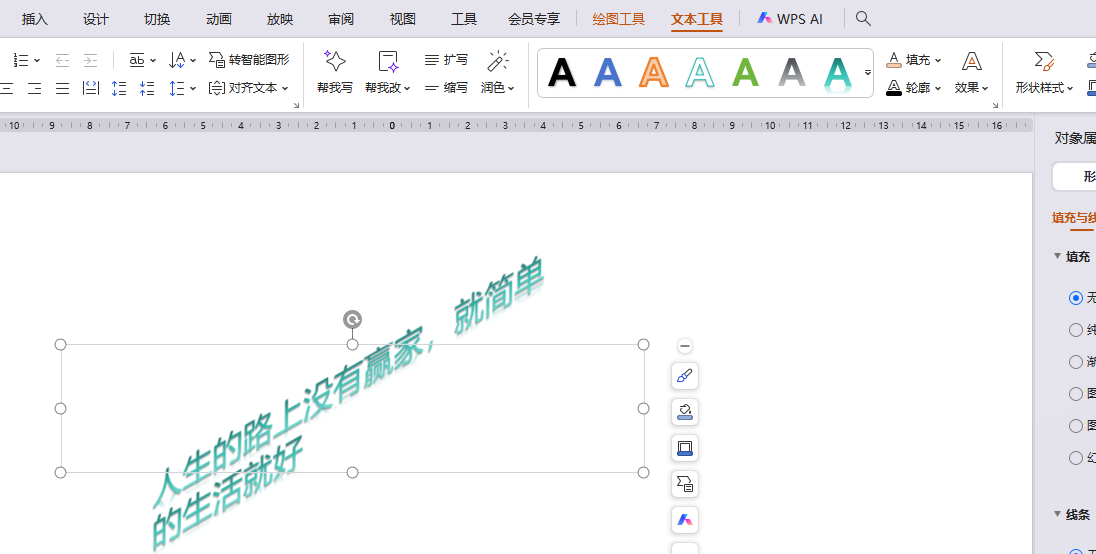Screen dimensions: 1096x554
Task: Click the 帮我写 AI writing icon
Action: 335,61
